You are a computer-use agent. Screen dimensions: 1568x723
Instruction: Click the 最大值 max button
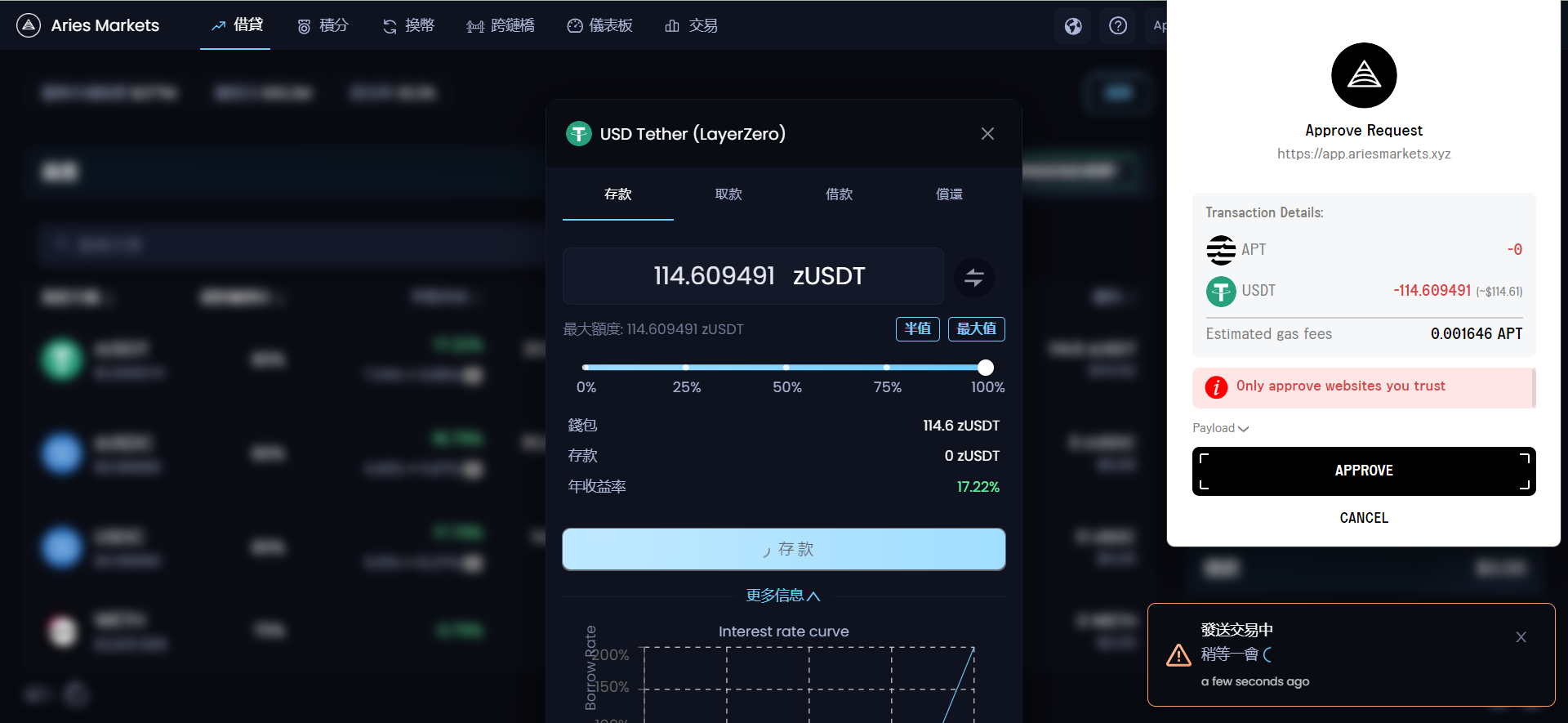pos(977,328)
